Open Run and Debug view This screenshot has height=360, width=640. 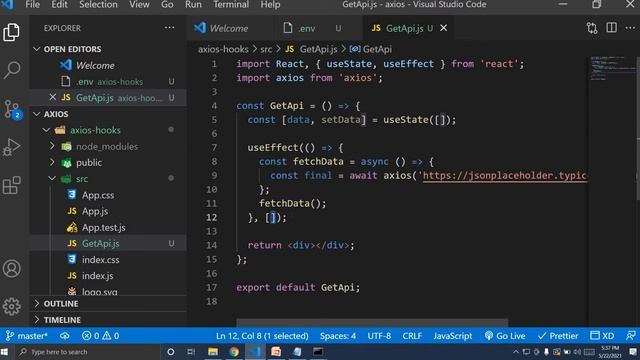[11, 147]
